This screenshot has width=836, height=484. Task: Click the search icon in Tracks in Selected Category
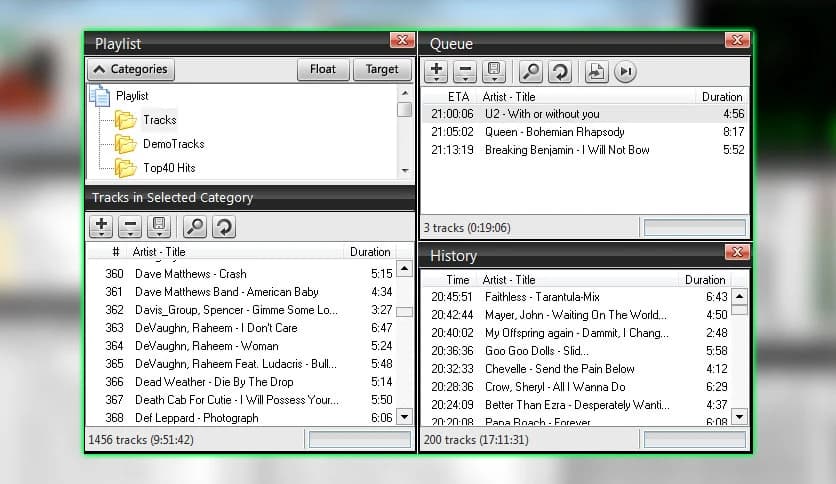pyautogui.click(x=195, y=227)
